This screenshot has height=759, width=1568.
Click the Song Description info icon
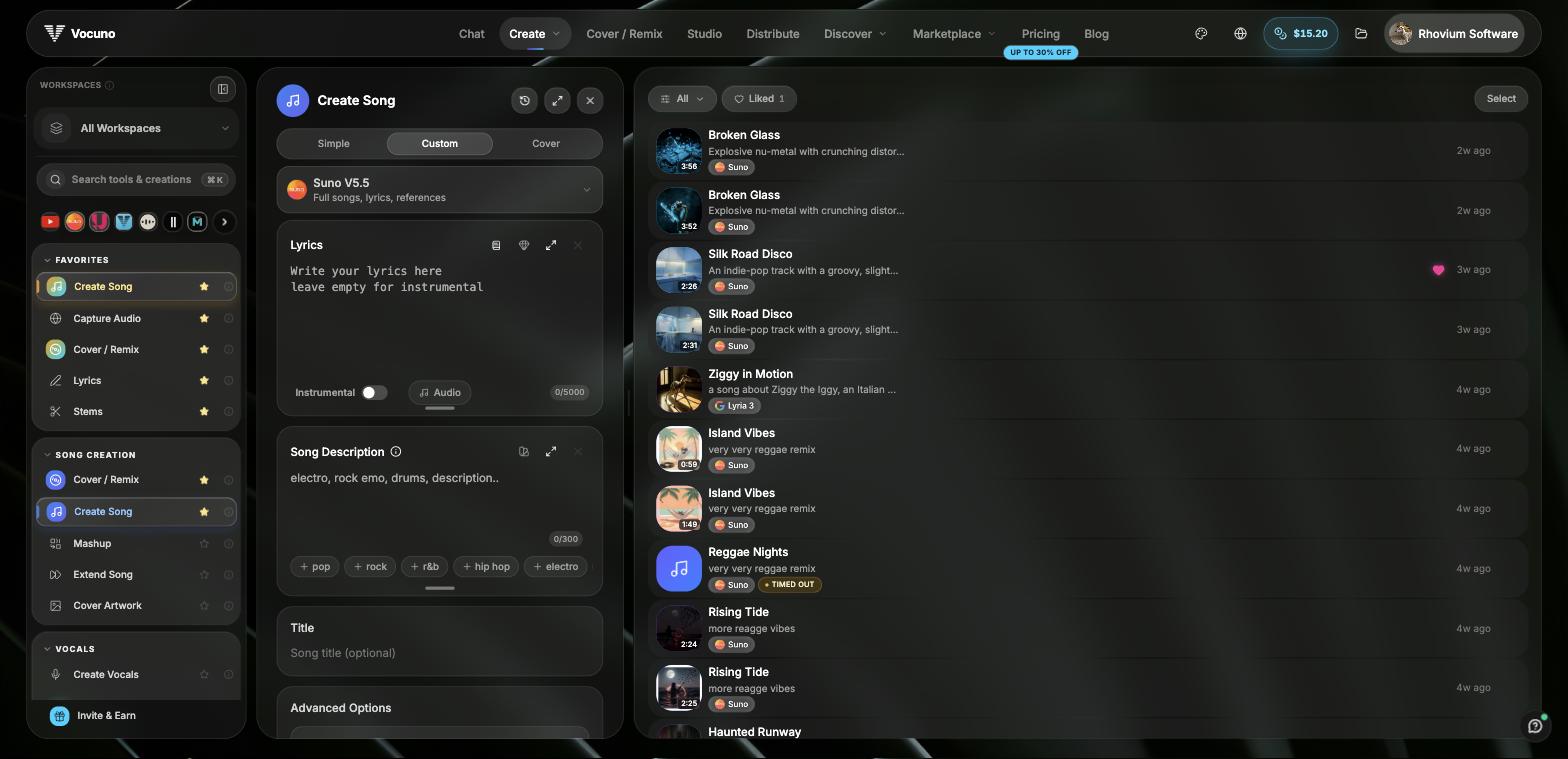click(396, 452)
